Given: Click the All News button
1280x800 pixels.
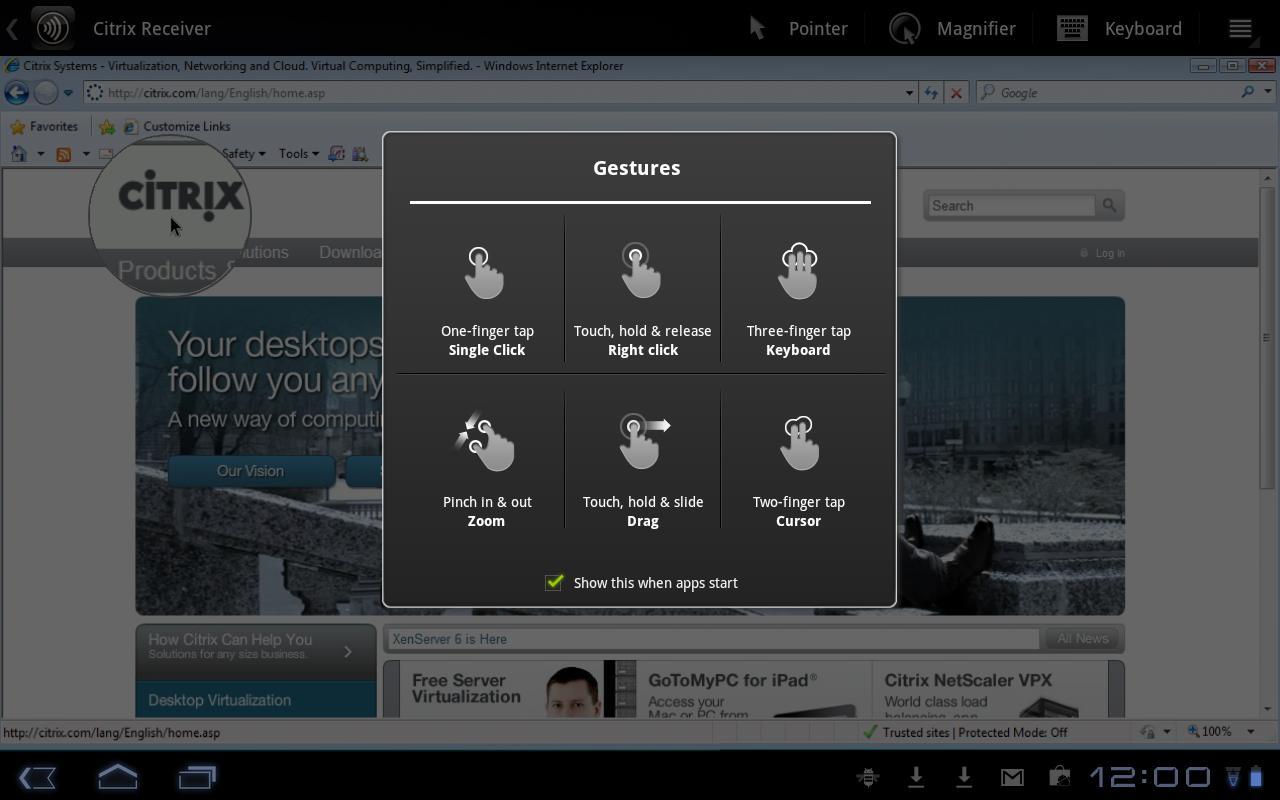Looking at the screenshot, I should (1082, 639).
